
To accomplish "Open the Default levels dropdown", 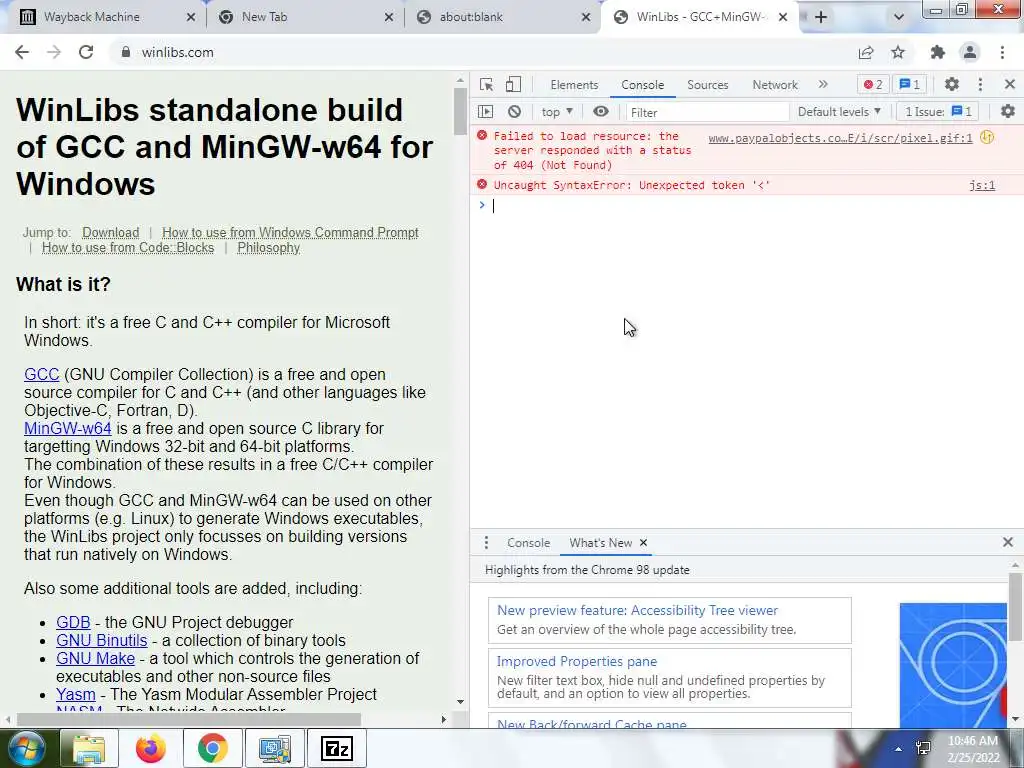I will click(839, 112).
